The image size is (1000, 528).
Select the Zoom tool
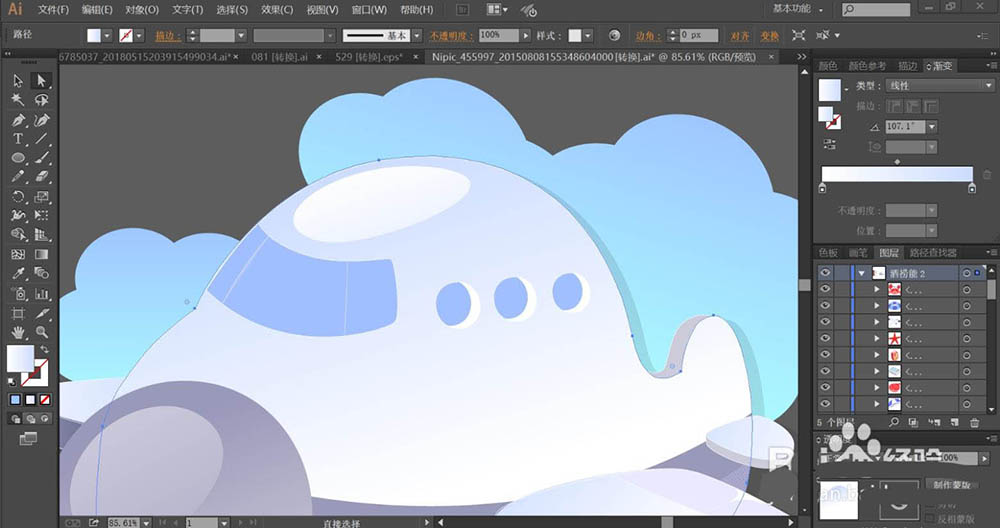pyautogui.click(x=42, y=332)
